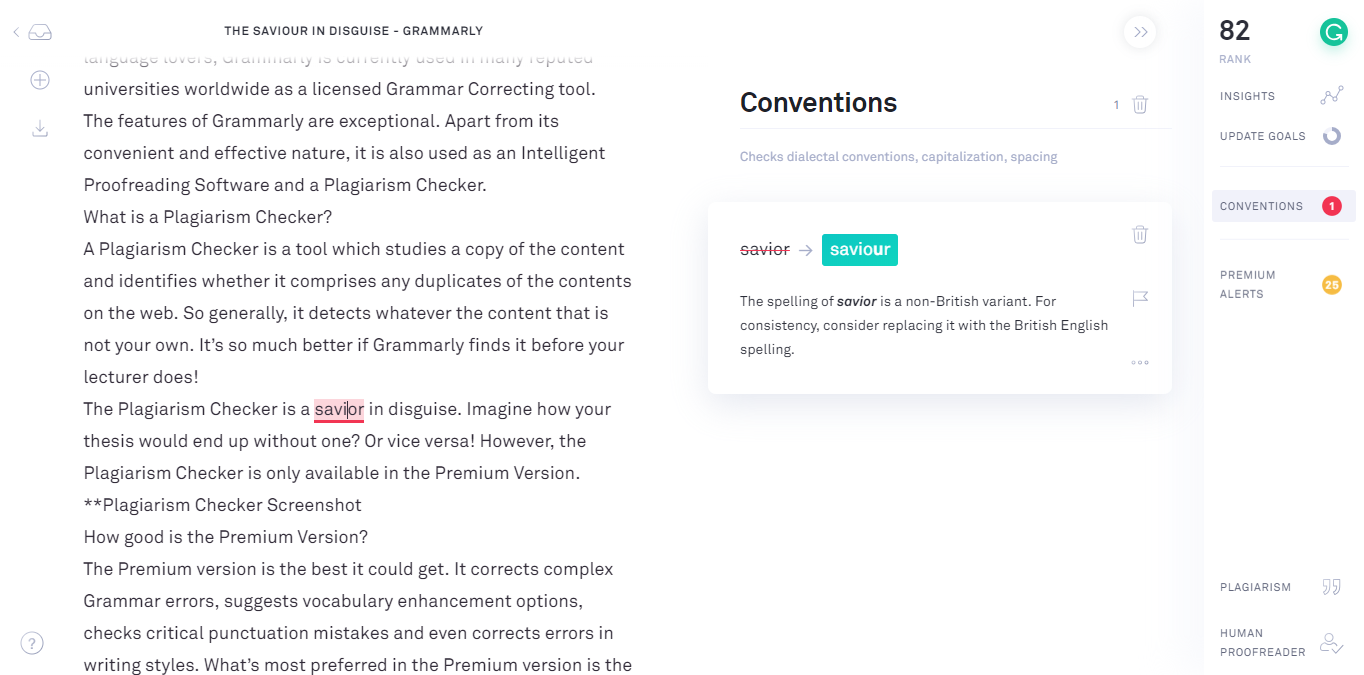
Task: Open more options on suggestion card
Action: point(1140,362)
